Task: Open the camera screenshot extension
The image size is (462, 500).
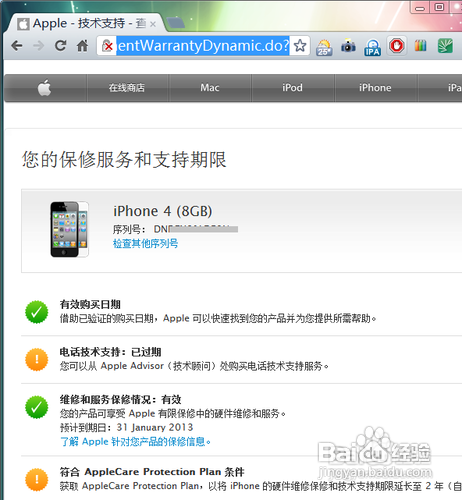Action: tap(348, 46)
